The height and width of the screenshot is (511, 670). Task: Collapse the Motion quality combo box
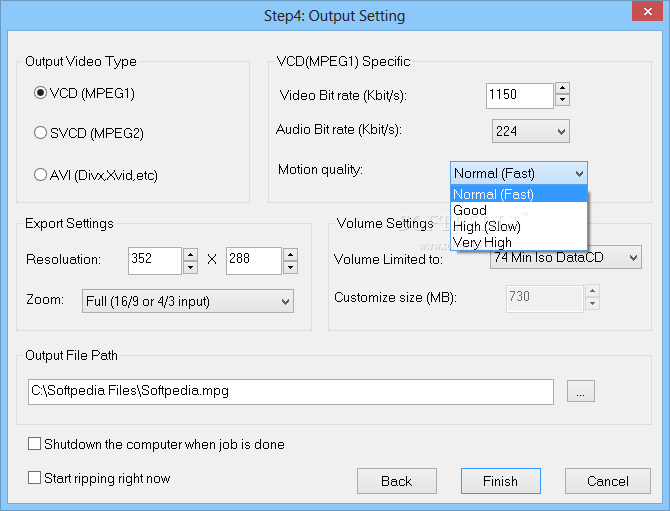point(519,173)
